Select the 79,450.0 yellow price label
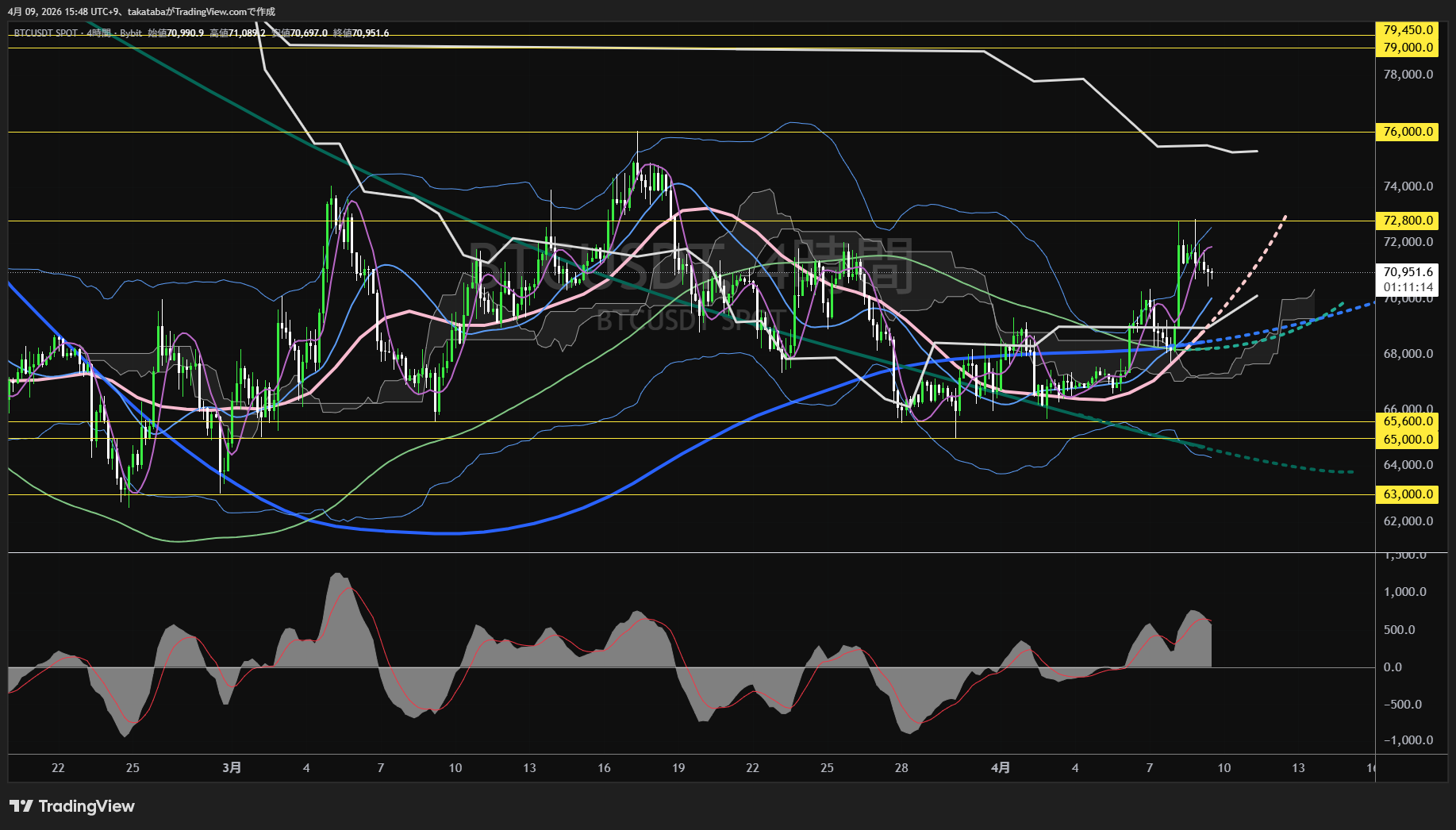The height and width of the screenshot is (830, 1456). (x=1408, y=30)
